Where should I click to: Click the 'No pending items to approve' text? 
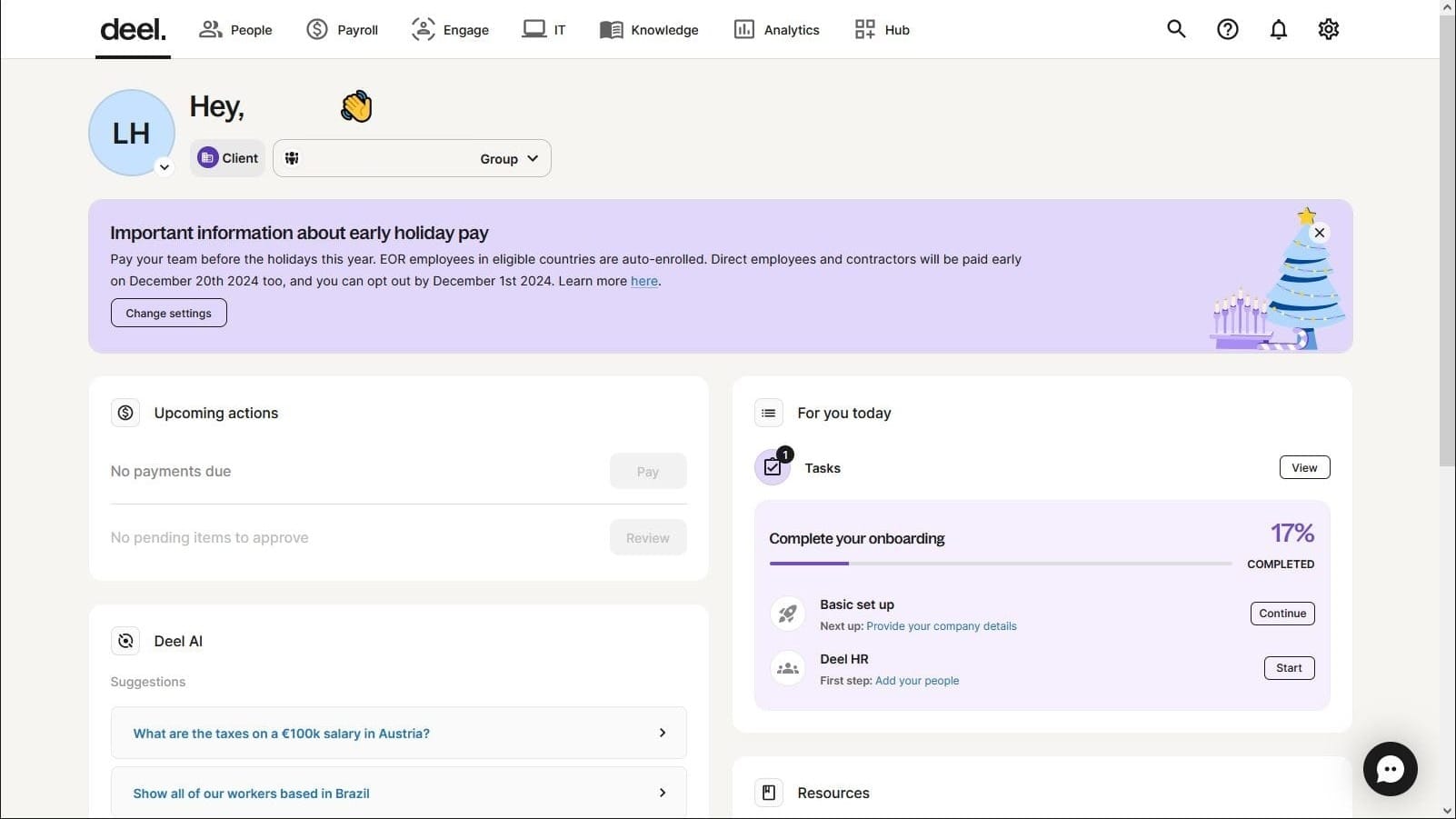click(x=210, y=537)
